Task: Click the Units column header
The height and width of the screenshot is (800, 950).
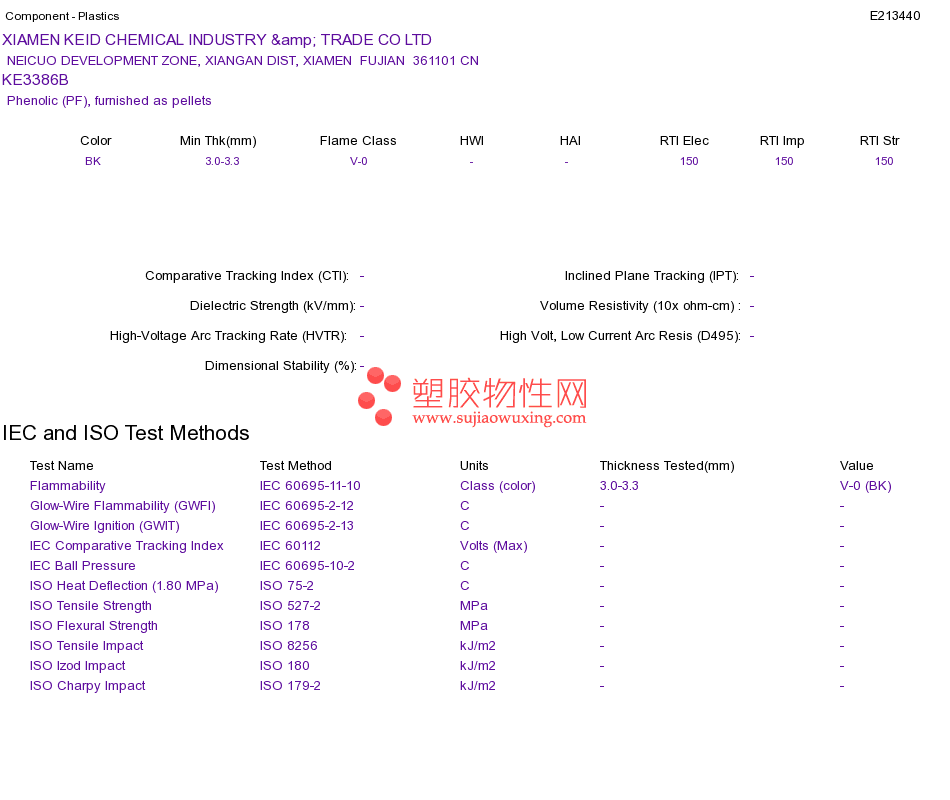Action: pyautogui.click(x=474, y=465)
